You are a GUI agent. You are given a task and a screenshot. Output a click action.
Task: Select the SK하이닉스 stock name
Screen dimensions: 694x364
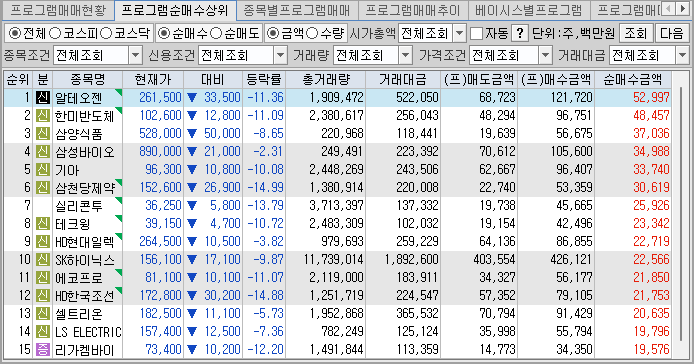[x=85, y=260]
